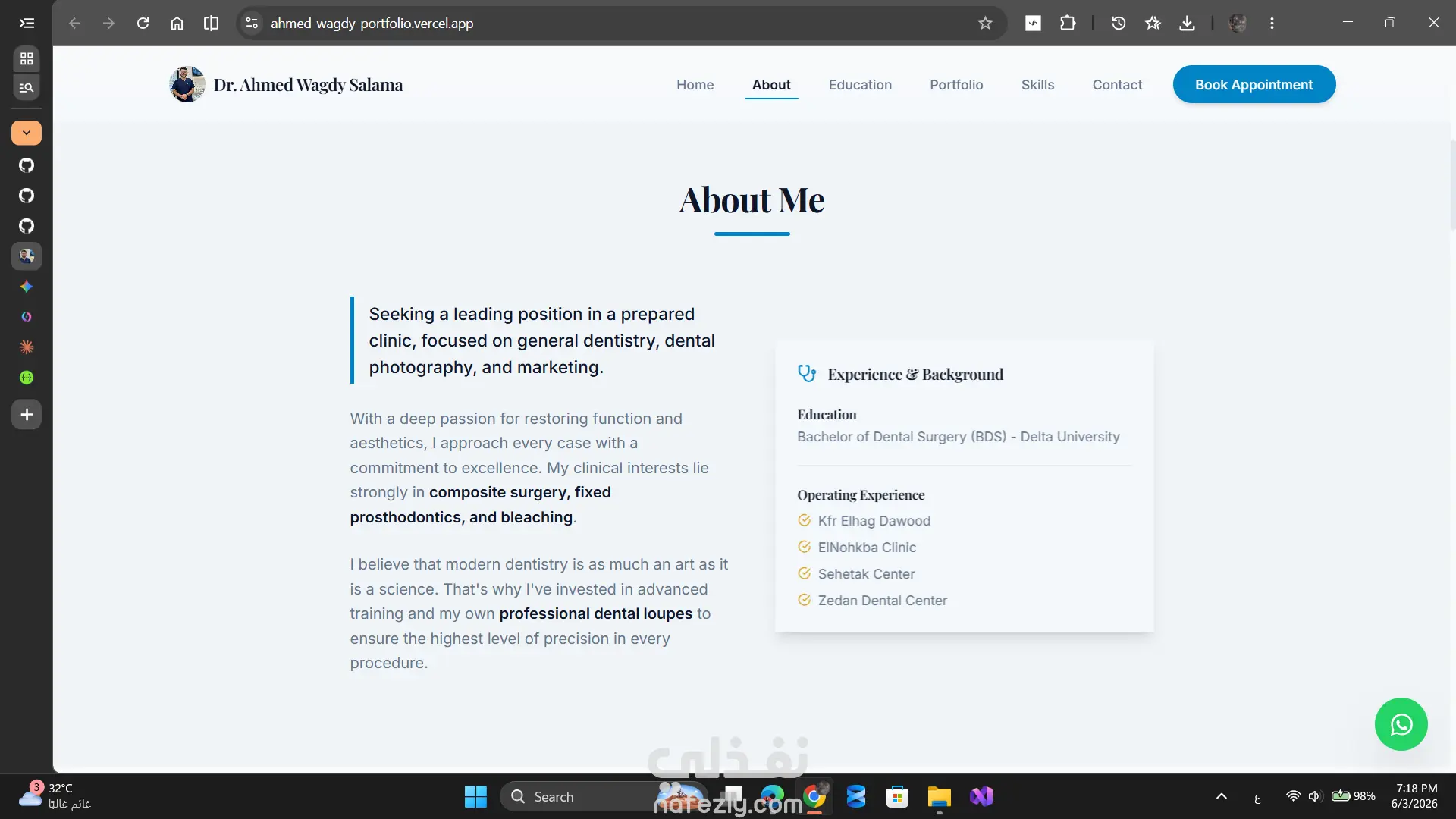Open the browser profile avatar
1456x819 pixels.
[x=1238, y=23]
